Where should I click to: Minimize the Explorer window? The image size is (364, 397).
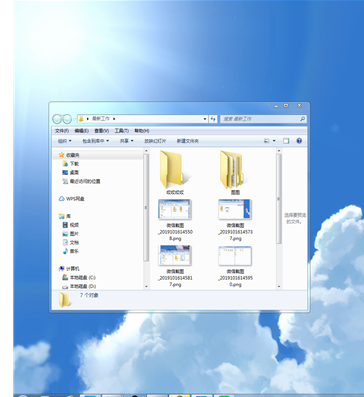point(276,106)
